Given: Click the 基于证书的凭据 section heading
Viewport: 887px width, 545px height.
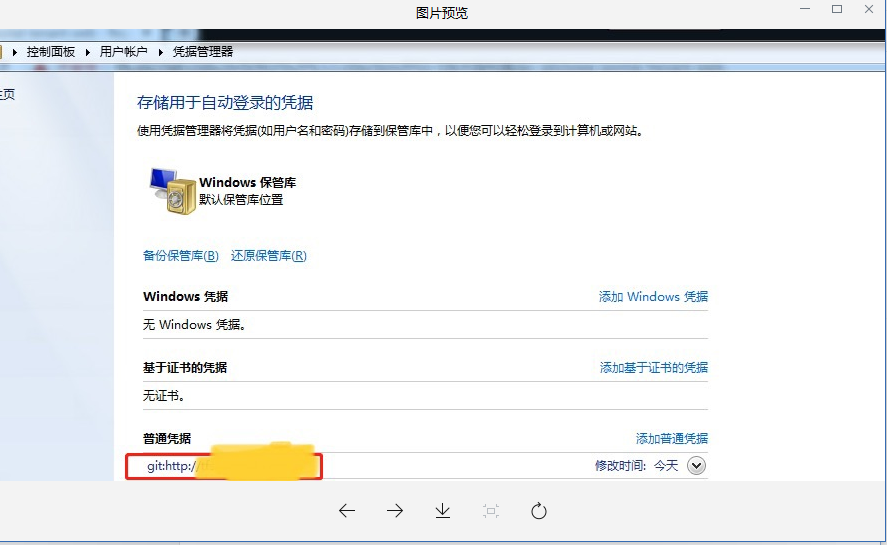Looking at the screenshot, I should click(x=185, y=368).
